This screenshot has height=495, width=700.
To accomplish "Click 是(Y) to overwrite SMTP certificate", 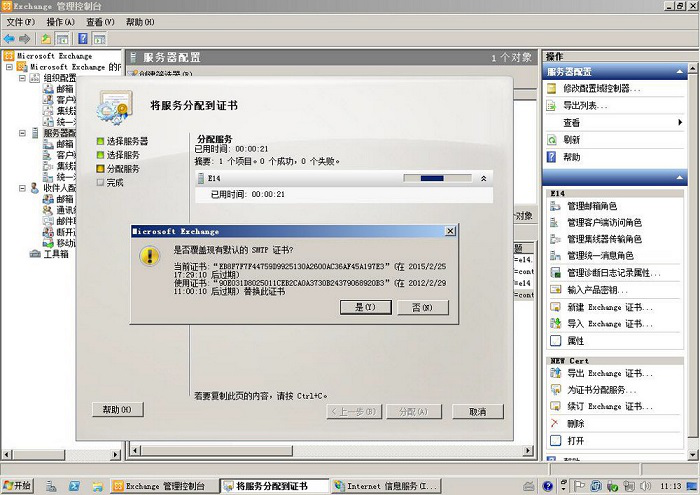I will pos(365,307).
